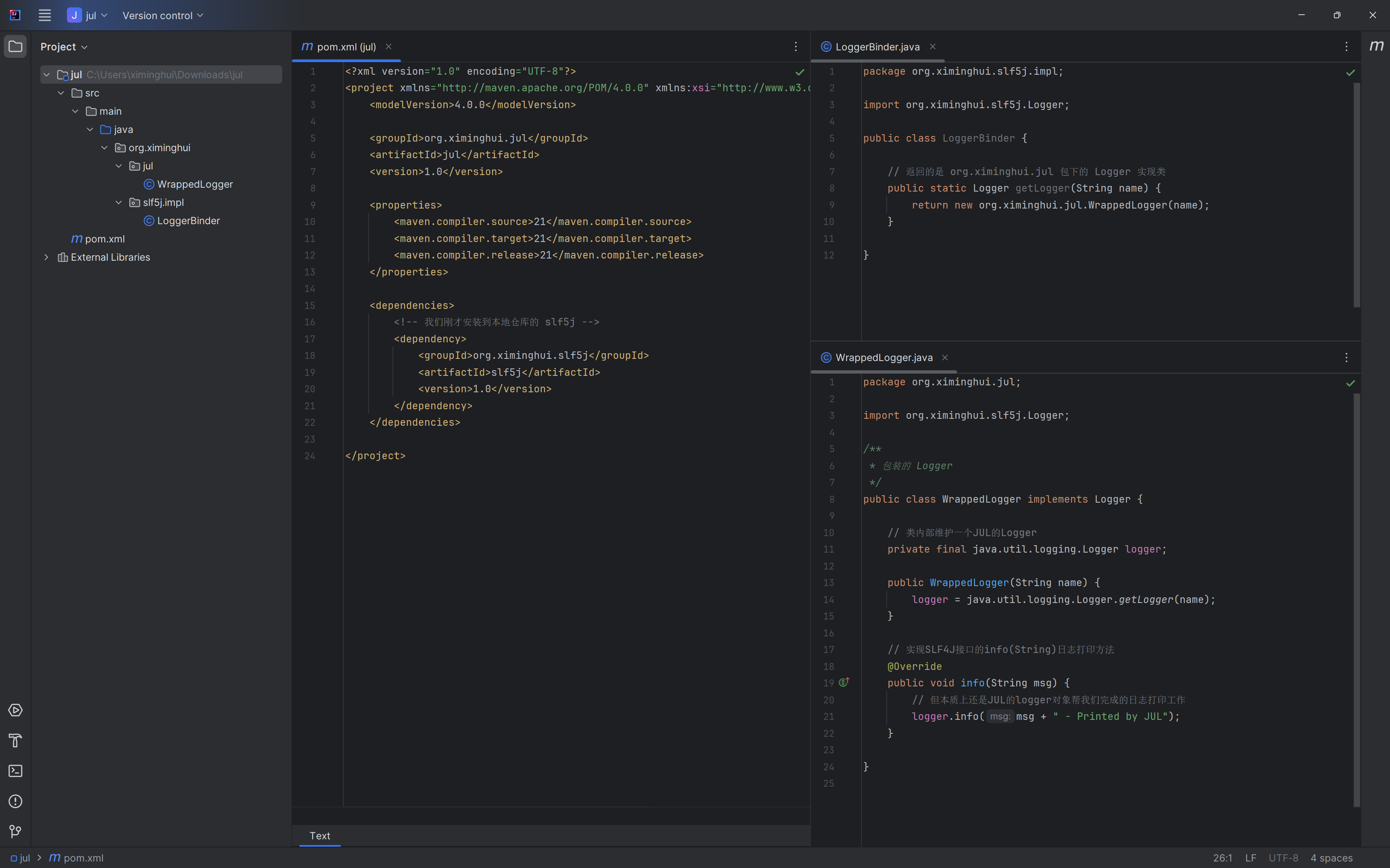Image resolution: width=1390 pixels, height=868 pixels.
Task: Open LoggerBinder.java tab options menu
Action: tap(1347, 46)
